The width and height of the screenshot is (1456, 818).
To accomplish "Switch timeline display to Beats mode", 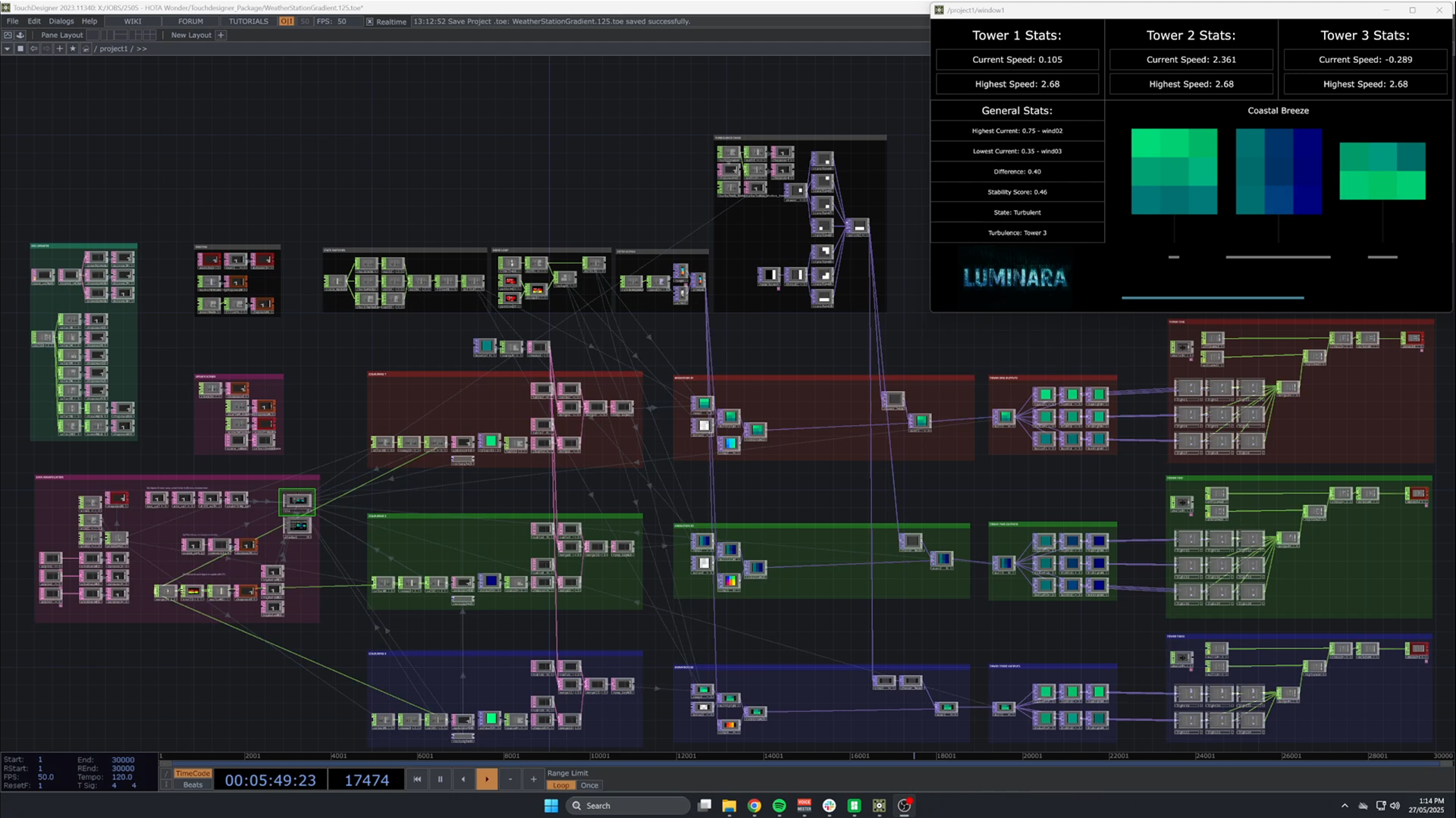I will pos(192,785).
